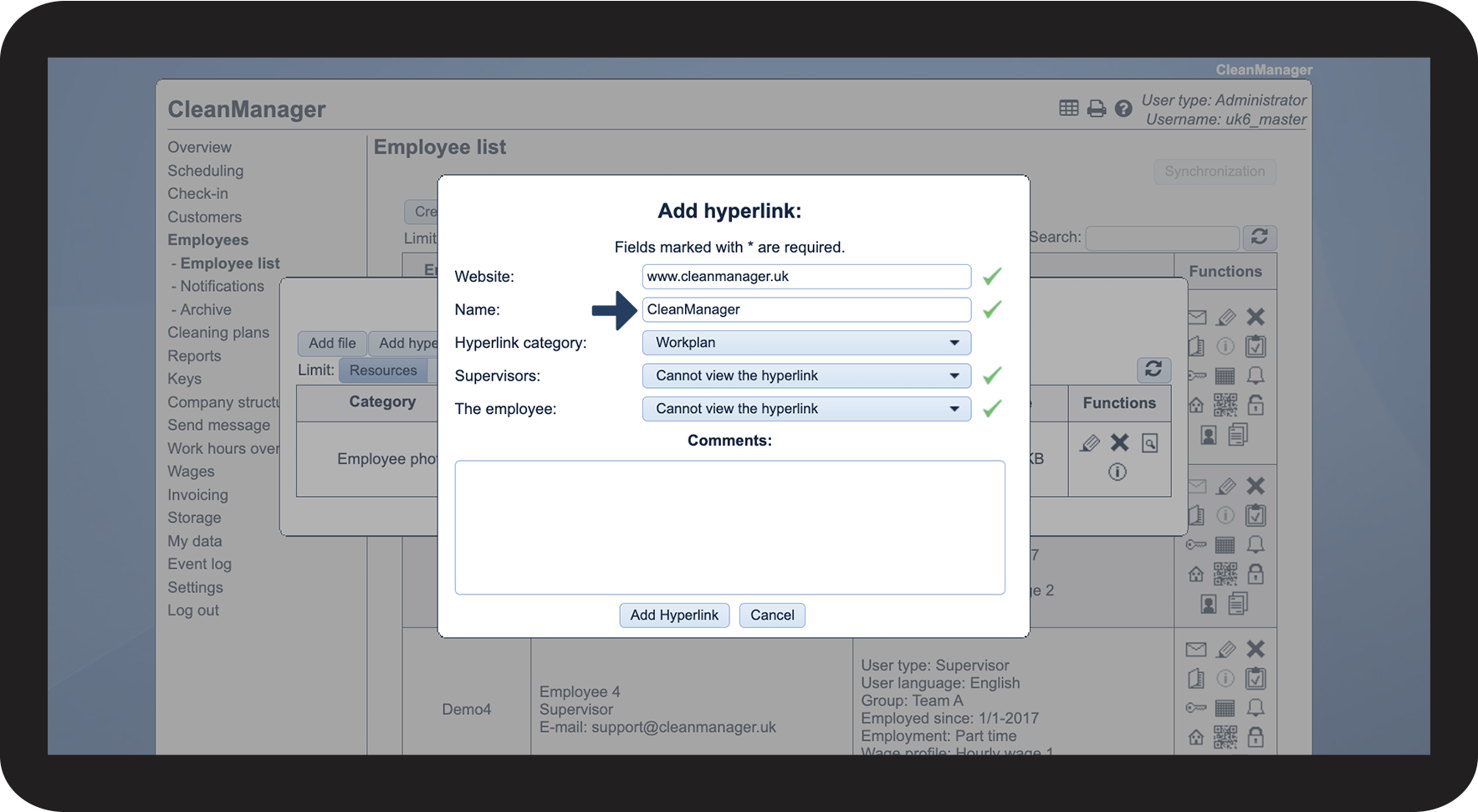Send mail to Demo4 via envelope icon
Image resolution: width=1478 pixels, height=812 pixels.
point(1196,649)
